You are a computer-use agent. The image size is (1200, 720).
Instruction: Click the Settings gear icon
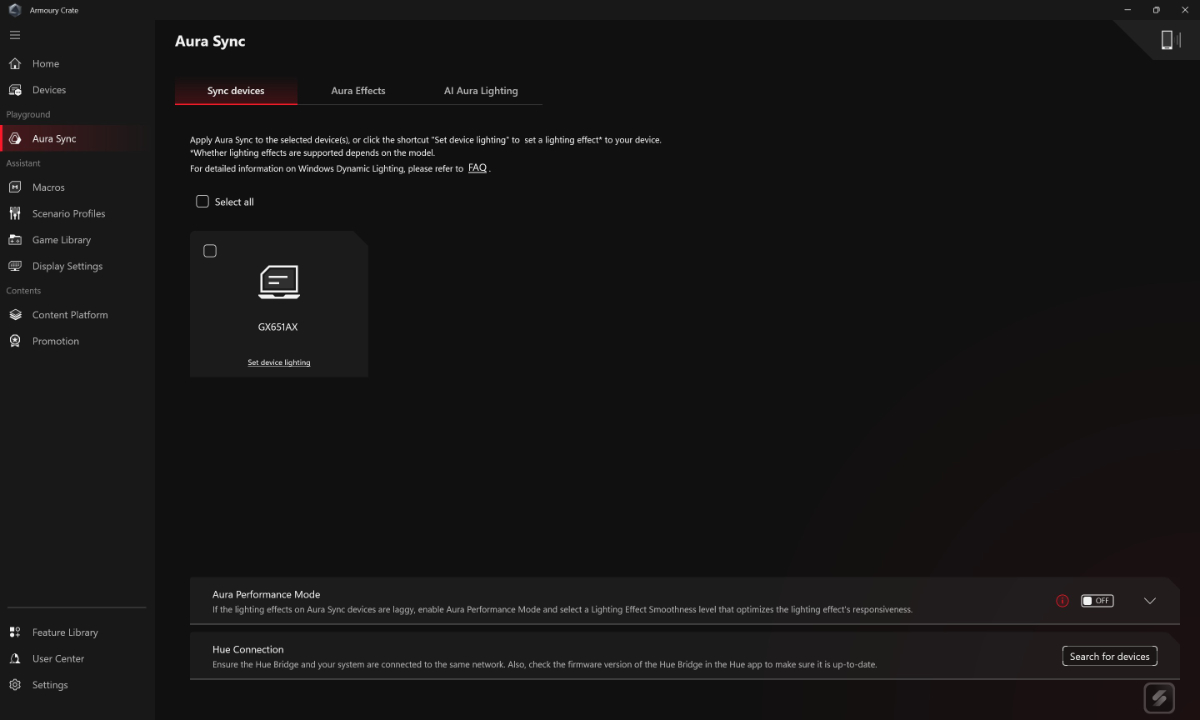tap(15, 685)
